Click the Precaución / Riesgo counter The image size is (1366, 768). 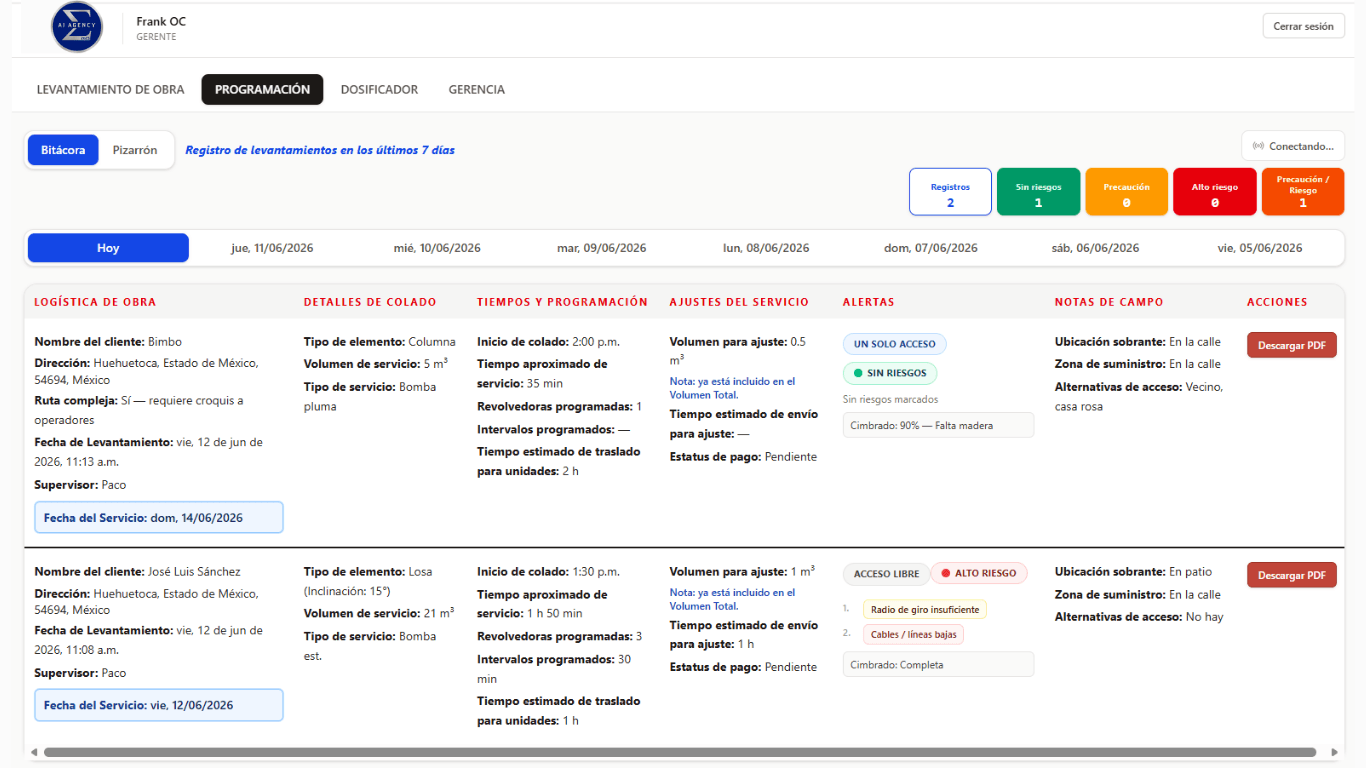point(1302,192)
